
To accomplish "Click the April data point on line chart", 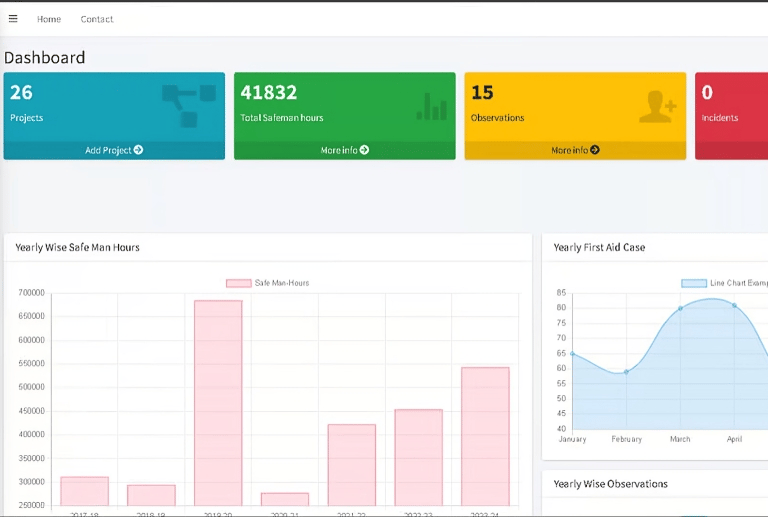I will coord(734,306).
